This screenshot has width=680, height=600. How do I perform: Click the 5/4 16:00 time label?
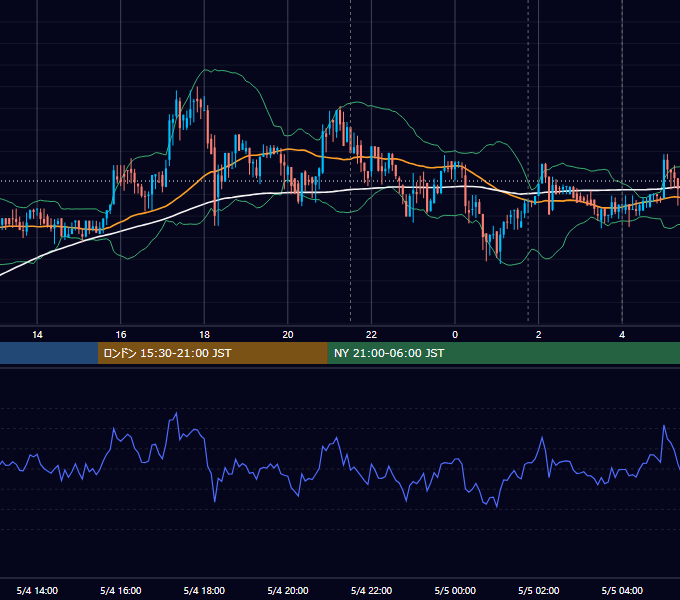(121, 590)
